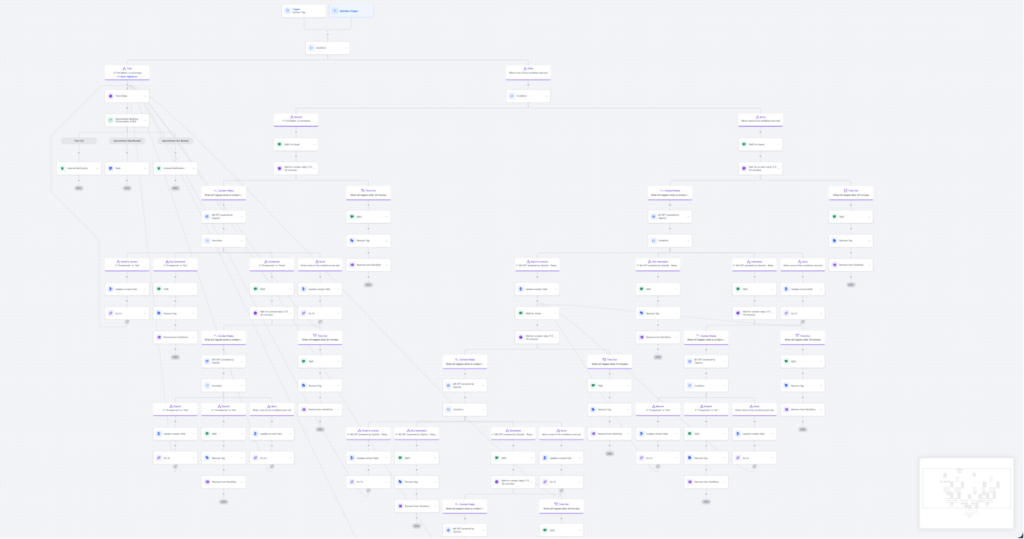
Task: Click the Add New Trigger button
Action: pos(351,10)
